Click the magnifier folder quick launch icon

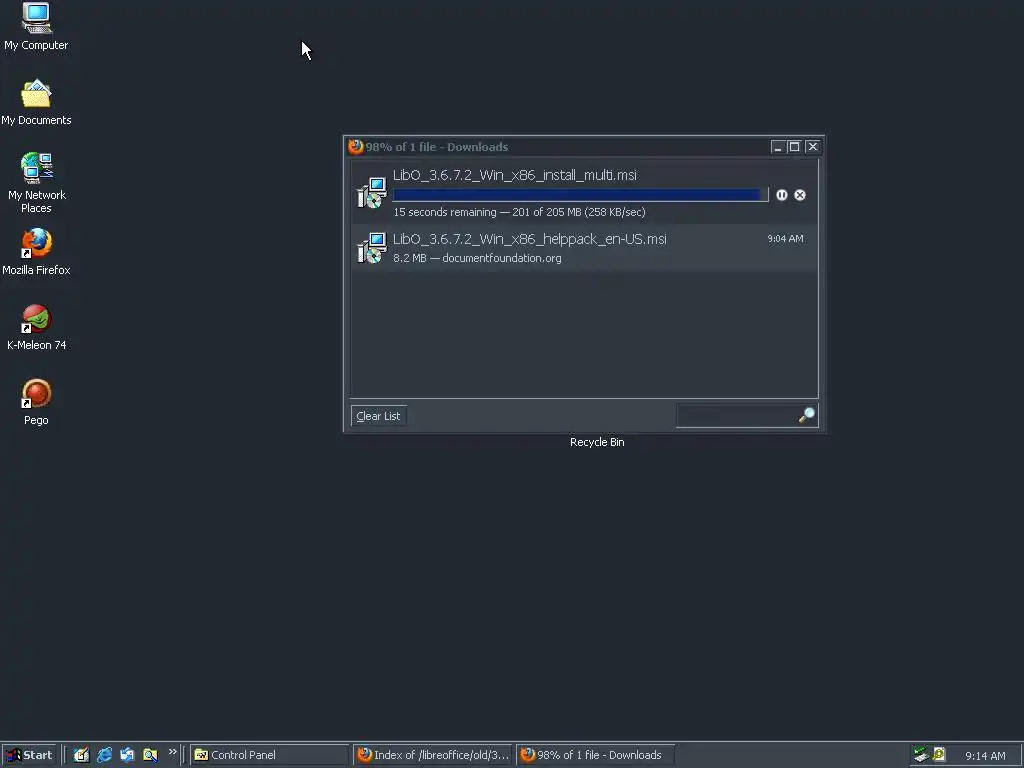point(150,755)
